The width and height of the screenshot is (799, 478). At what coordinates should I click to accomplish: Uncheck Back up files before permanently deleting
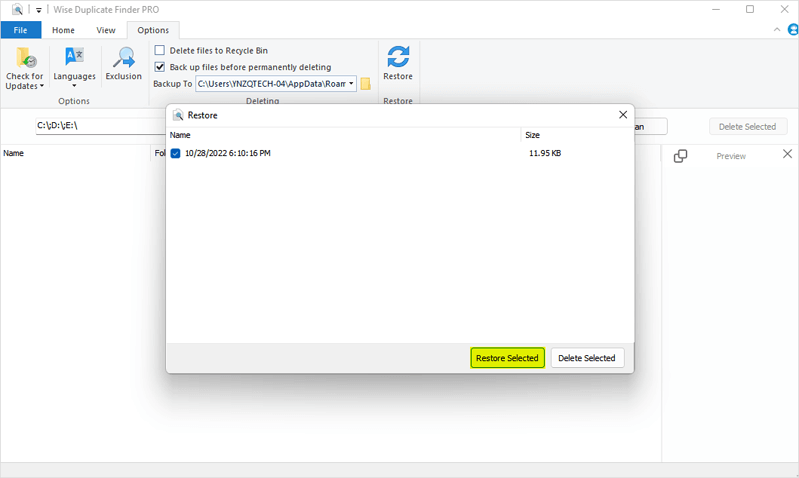pos(159,67)
